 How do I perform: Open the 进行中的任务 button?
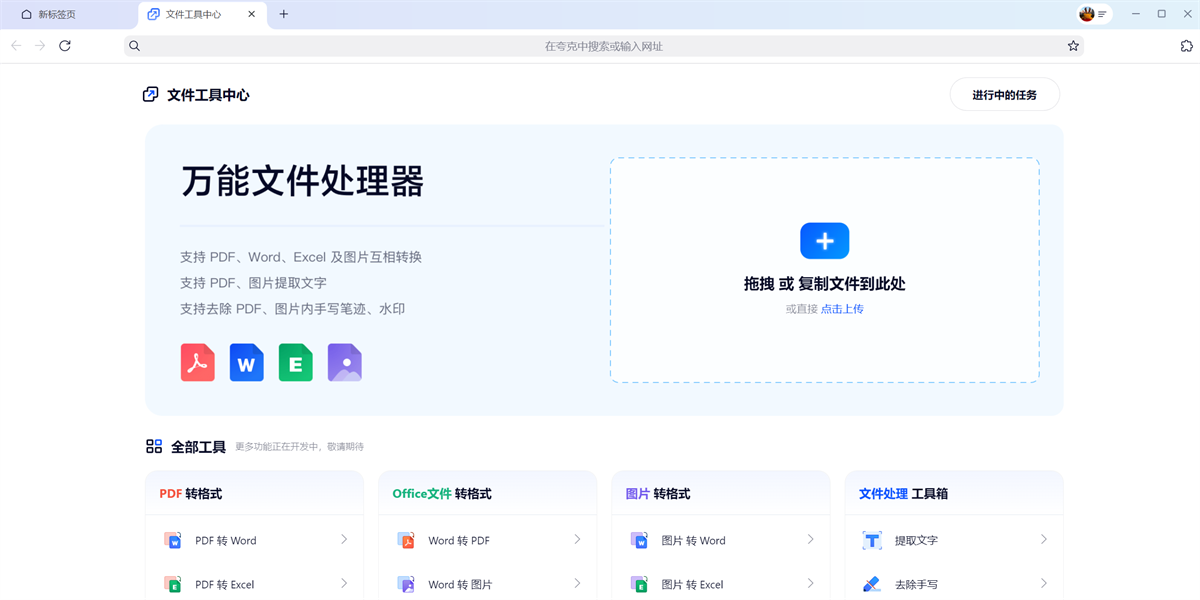[x=1004, y=95]
